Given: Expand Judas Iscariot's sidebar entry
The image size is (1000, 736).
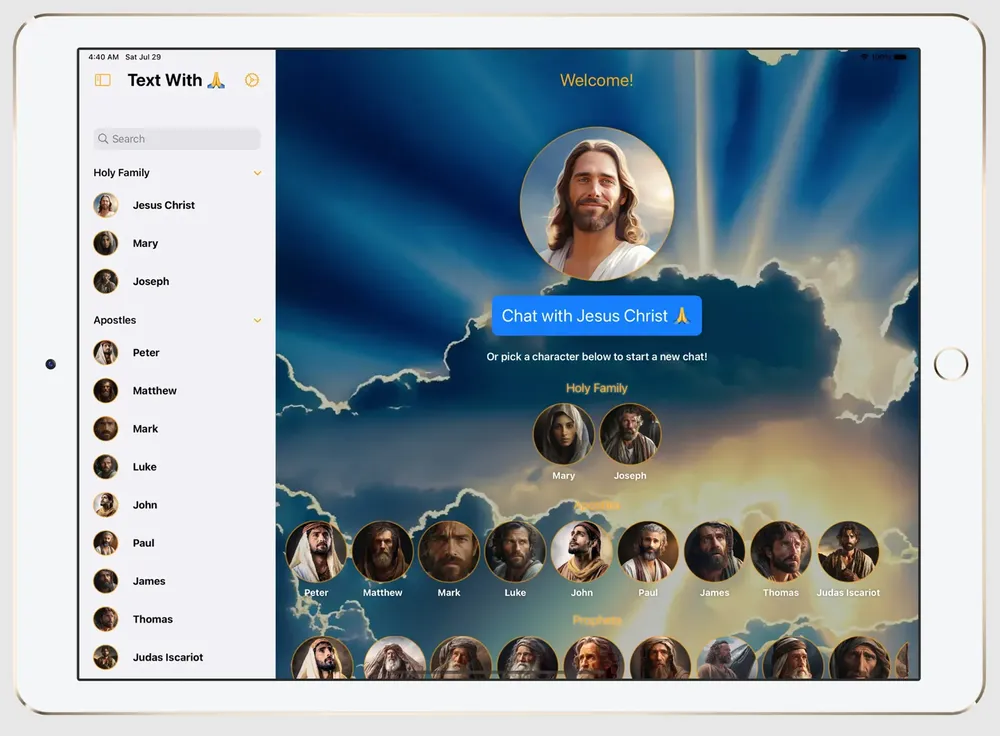Looking at the screenshot, I should (105, 656).
